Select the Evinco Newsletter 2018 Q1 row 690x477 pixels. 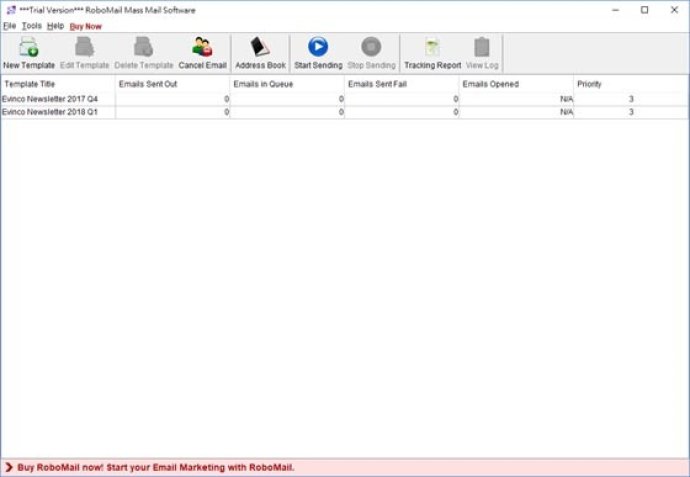(x=345, y=112)
